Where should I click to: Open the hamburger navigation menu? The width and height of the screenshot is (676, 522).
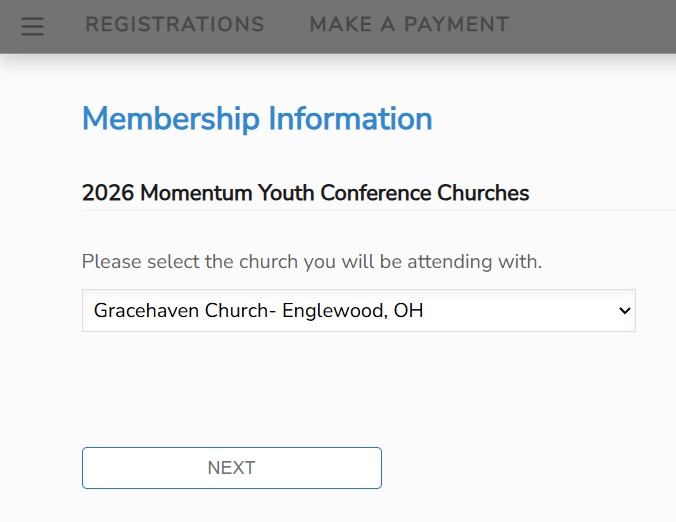[33, 26]
